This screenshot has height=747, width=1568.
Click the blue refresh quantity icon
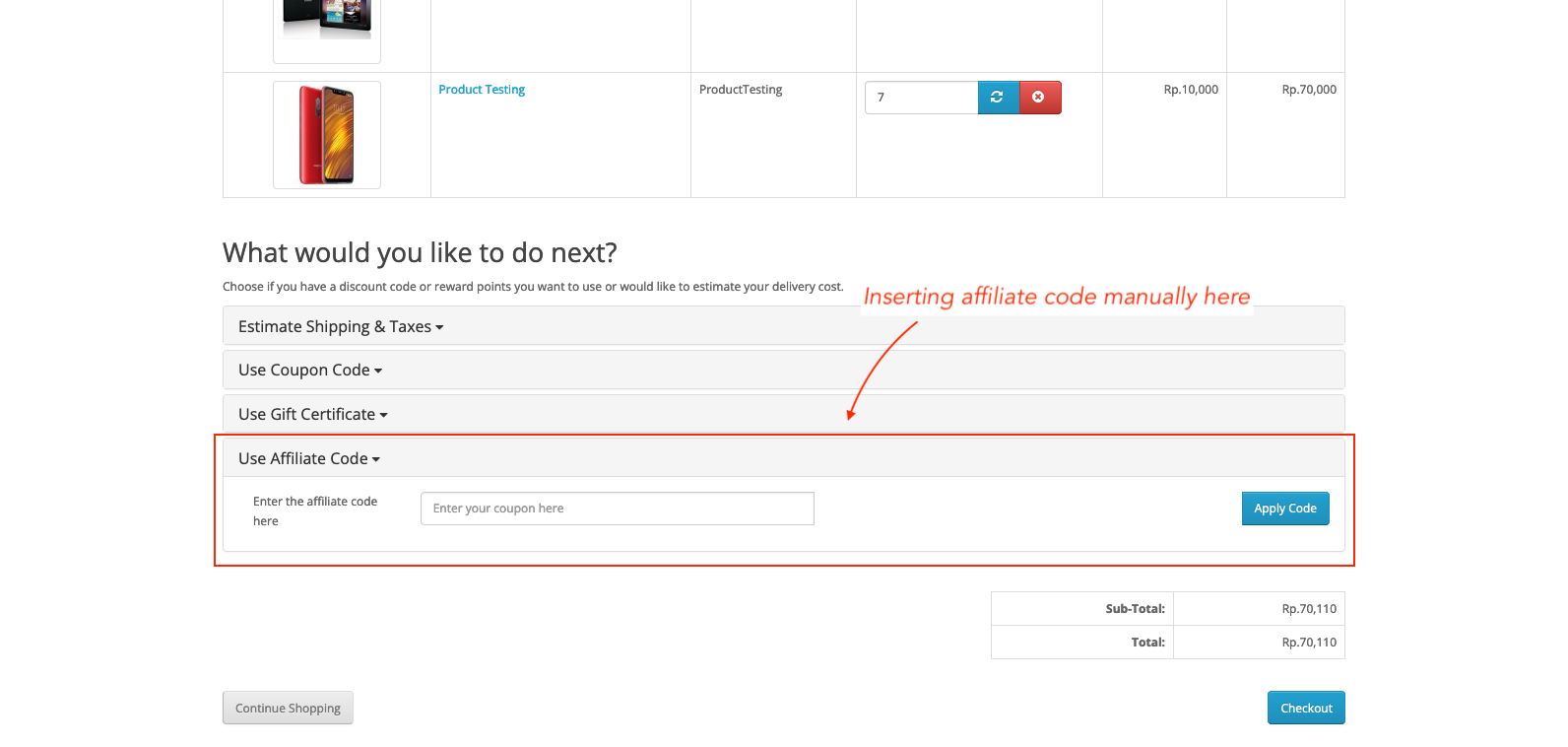(998, 98)
